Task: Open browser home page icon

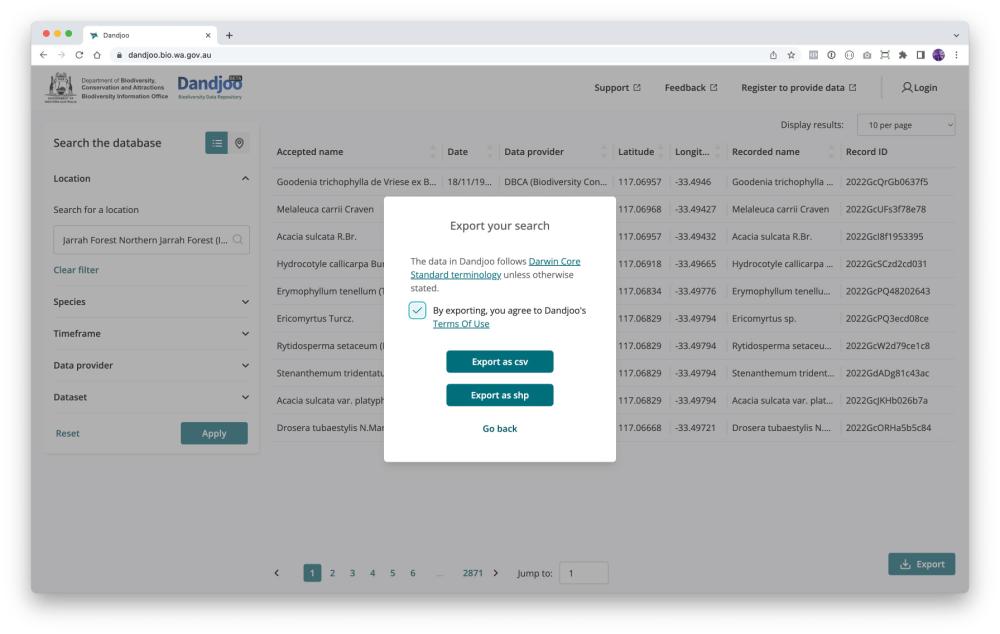Action: (x=97, y=55)
